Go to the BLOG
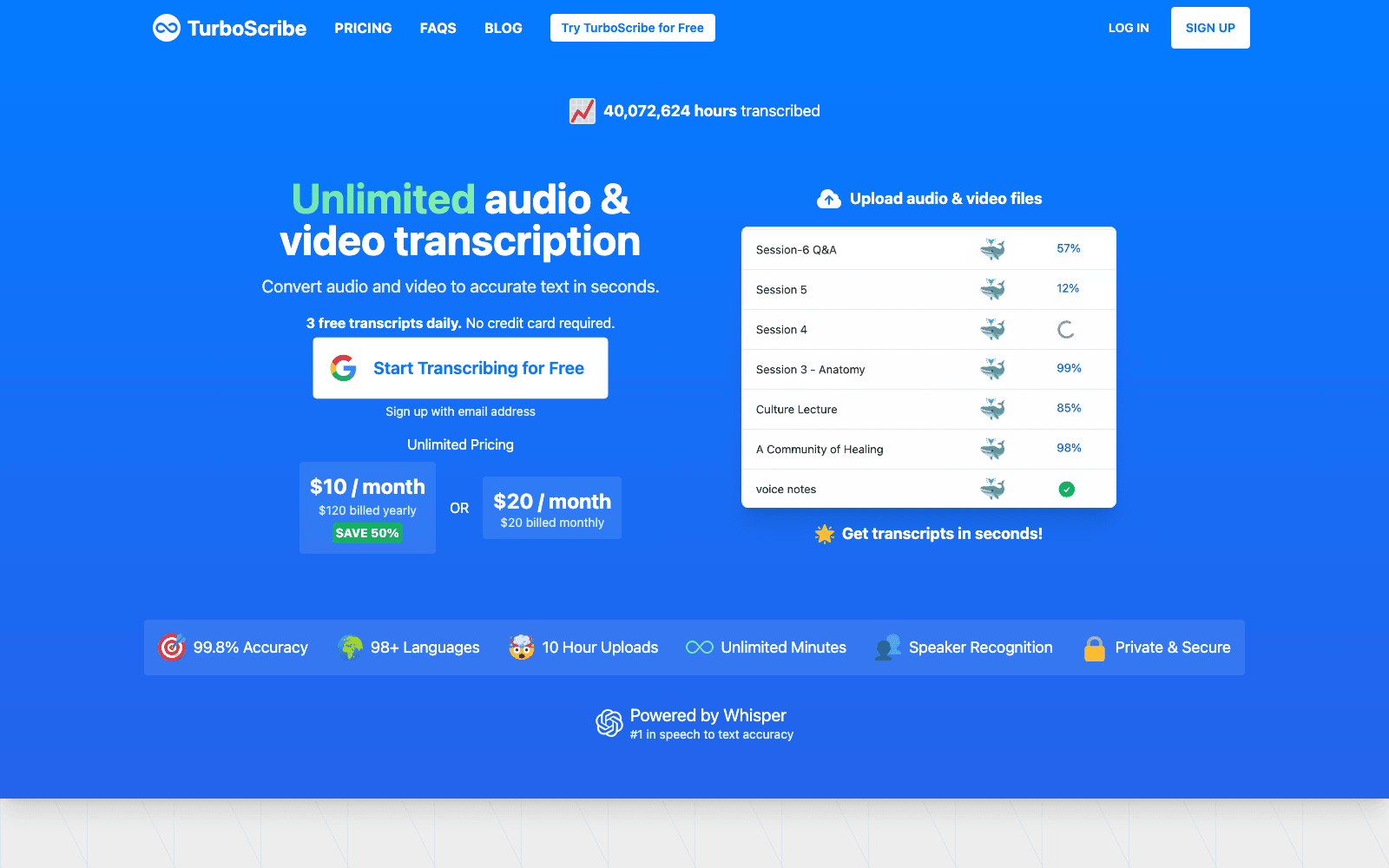The width and height of the screenshot is (1389, 868). click(x=503, y=28)
